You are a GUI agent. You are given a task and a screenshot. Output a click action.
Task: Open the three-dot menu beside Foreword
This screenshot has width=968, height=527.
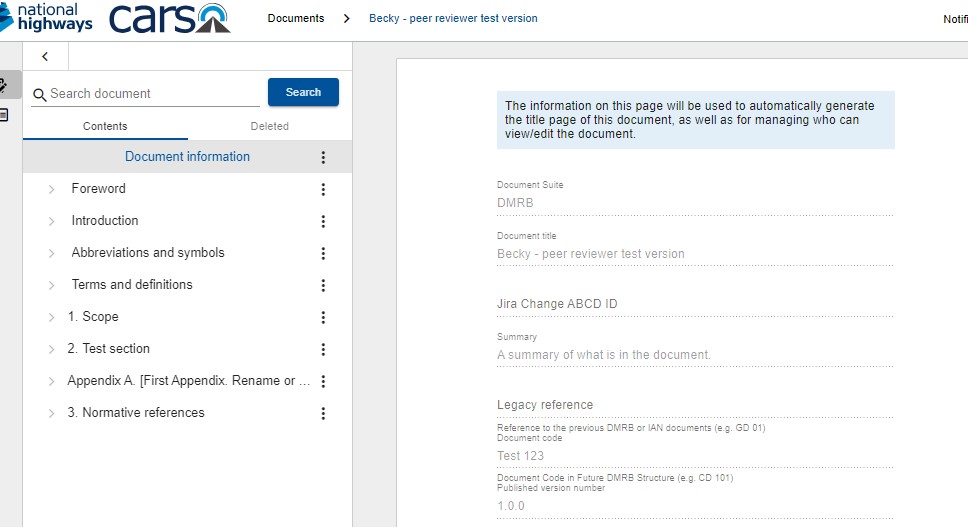click(323, 189)
